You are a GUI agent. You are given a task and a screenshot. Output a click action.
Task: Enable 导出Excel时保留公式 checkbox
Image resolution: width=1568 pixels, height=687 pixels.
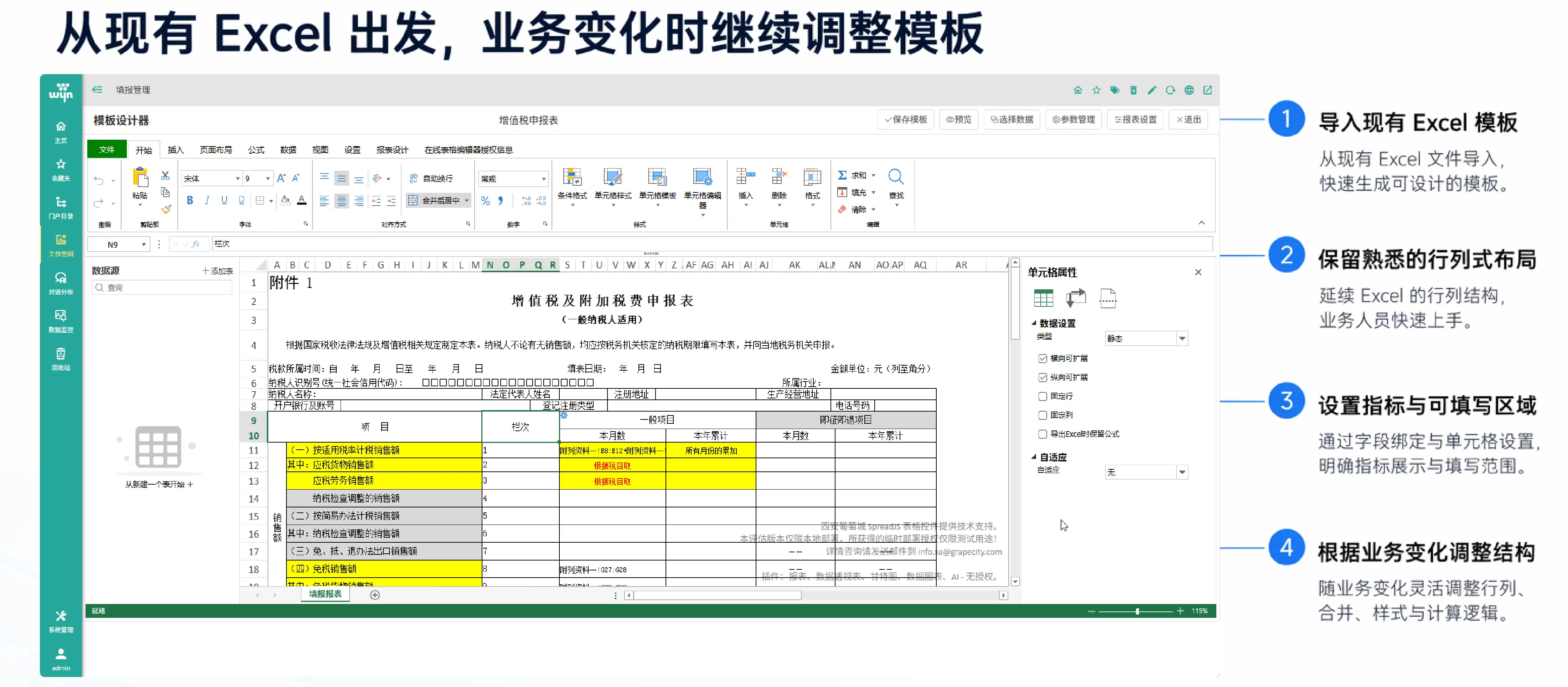[x=1043, y=434]
